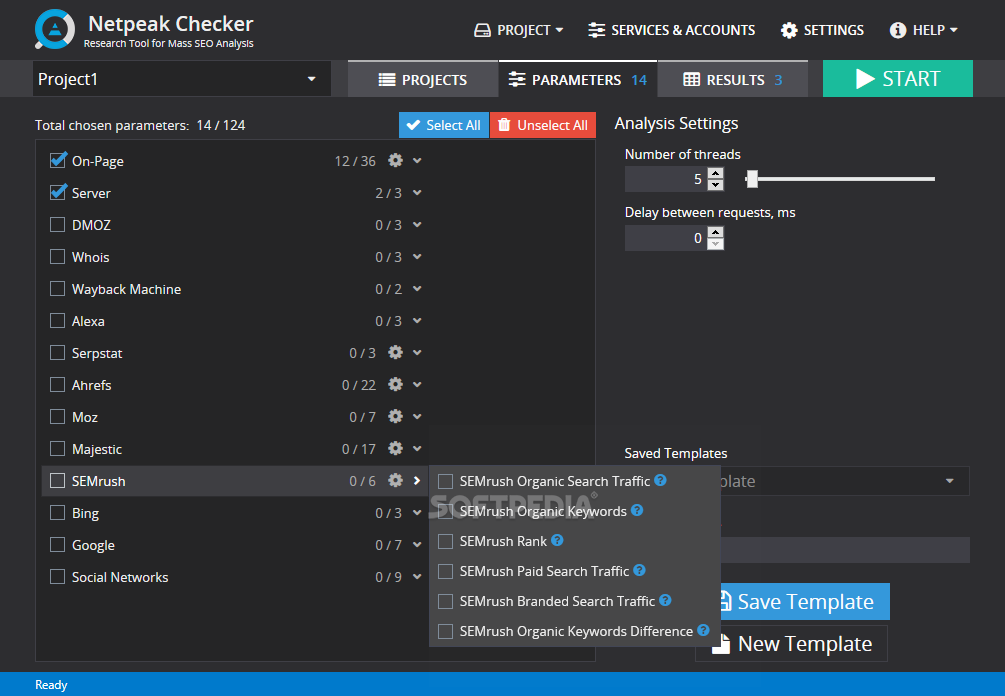Open Serpstat settings gear icon
The width and height of the screenshot is (1005, 696).
coord(395,352)
